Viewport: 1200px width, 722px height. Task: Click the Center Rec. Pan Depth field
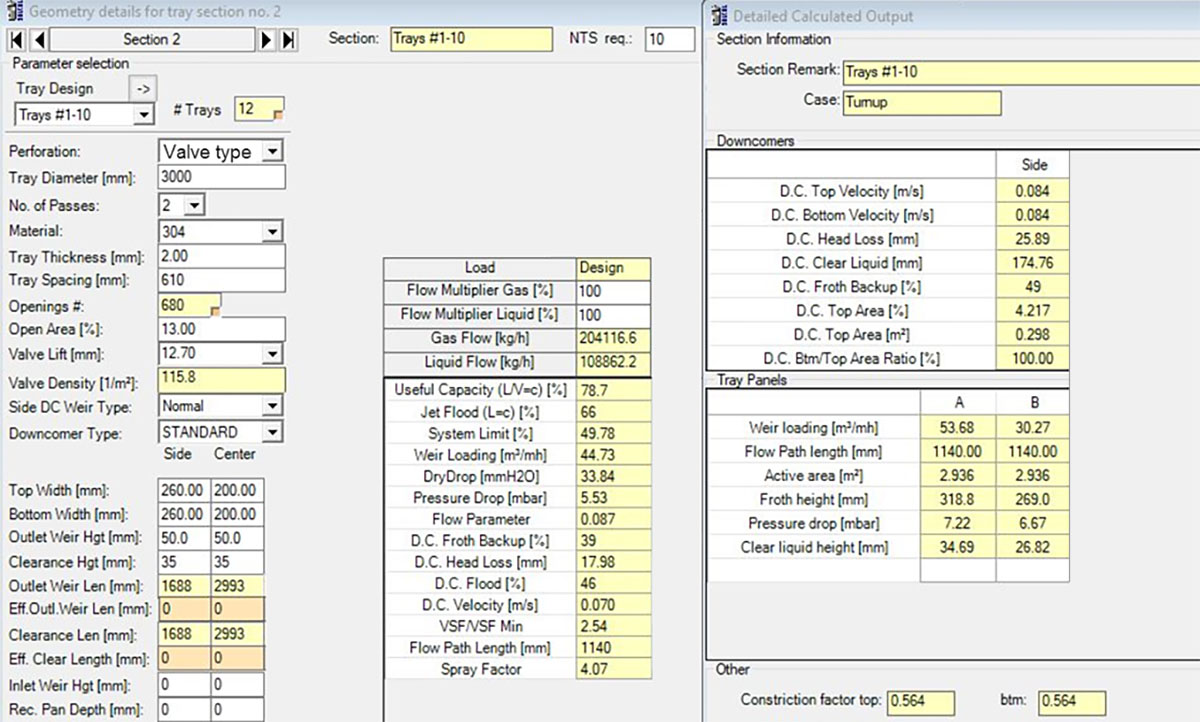237,710
